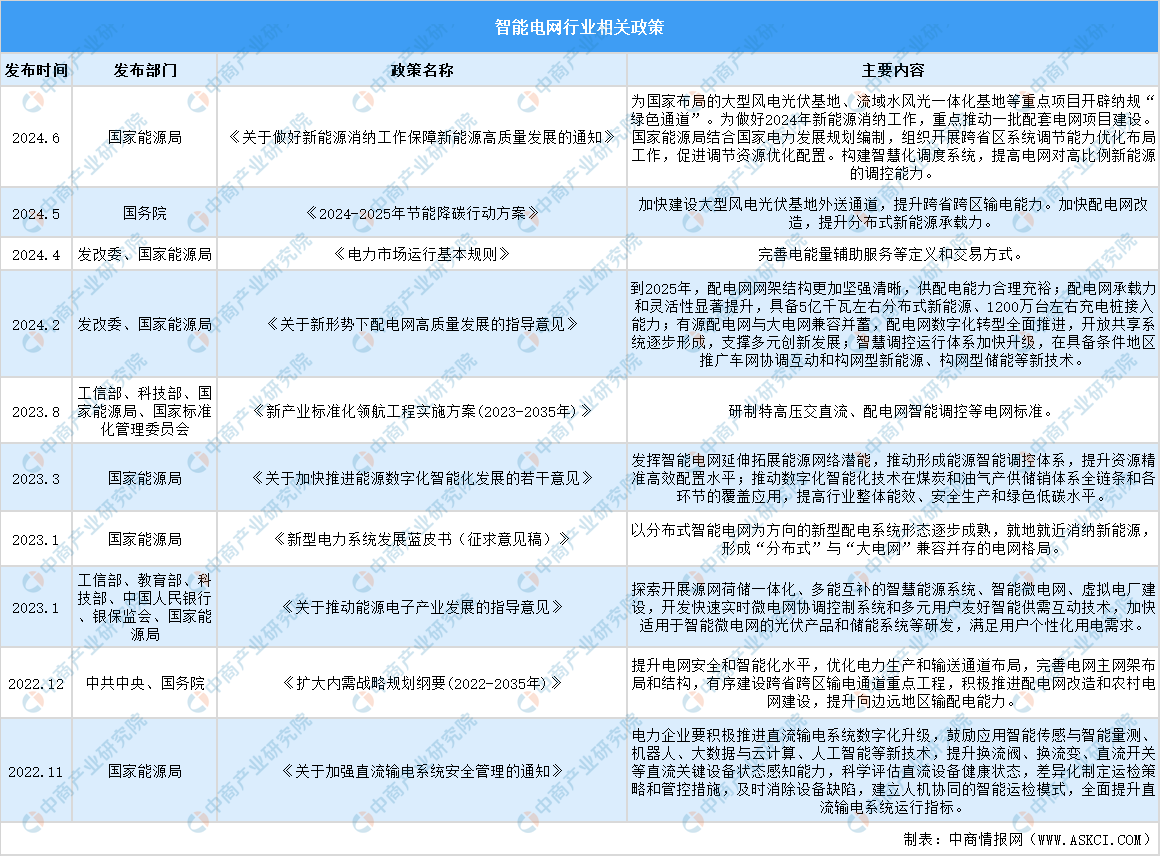Click the "主要内容" column header
The image size is (1160, 856).
tap(893, 70)
